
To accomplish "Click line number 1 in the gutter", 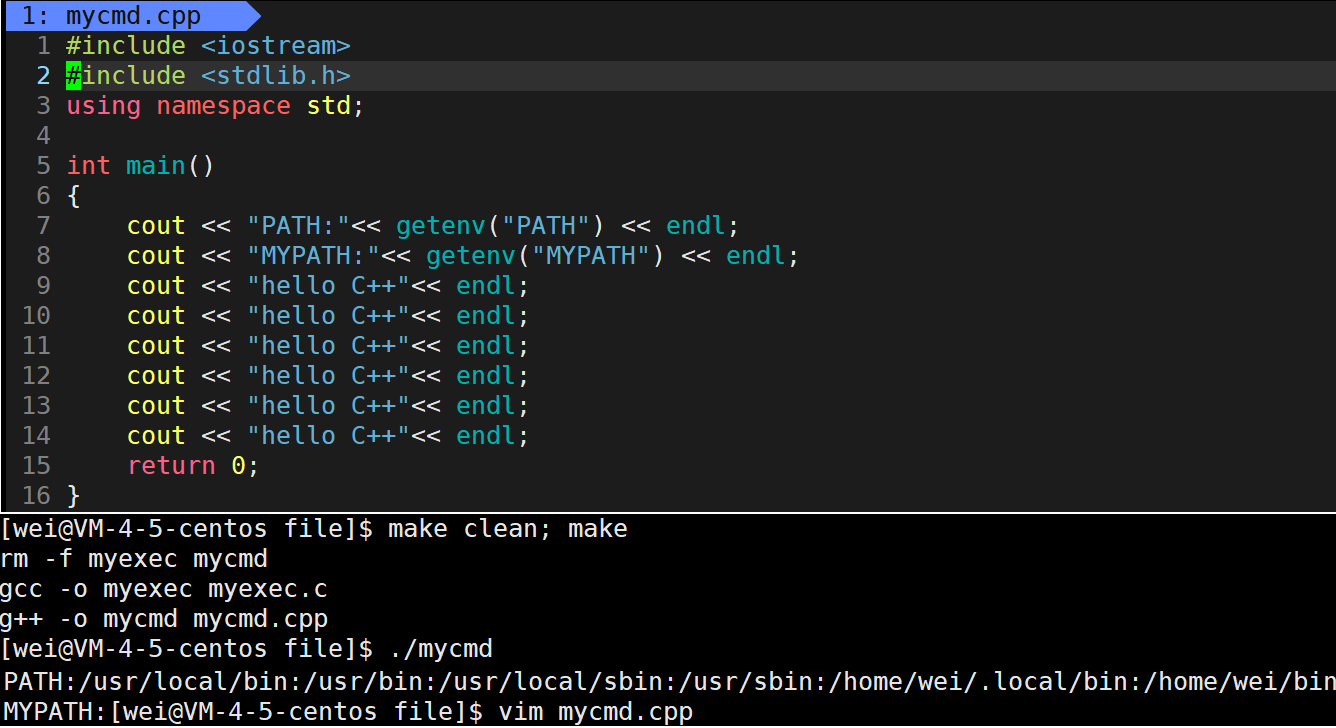I will click(43, 46).
